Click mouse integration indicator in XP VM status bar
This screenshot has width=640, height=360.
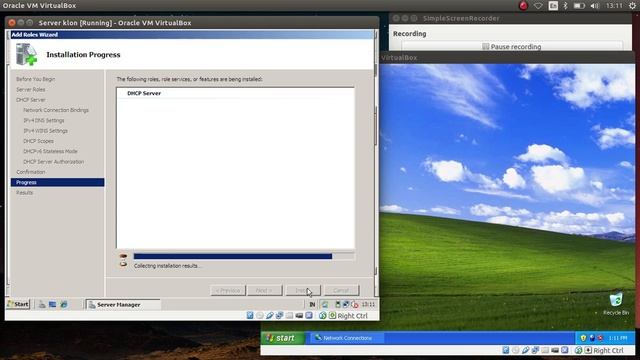[x=578, y=350]
